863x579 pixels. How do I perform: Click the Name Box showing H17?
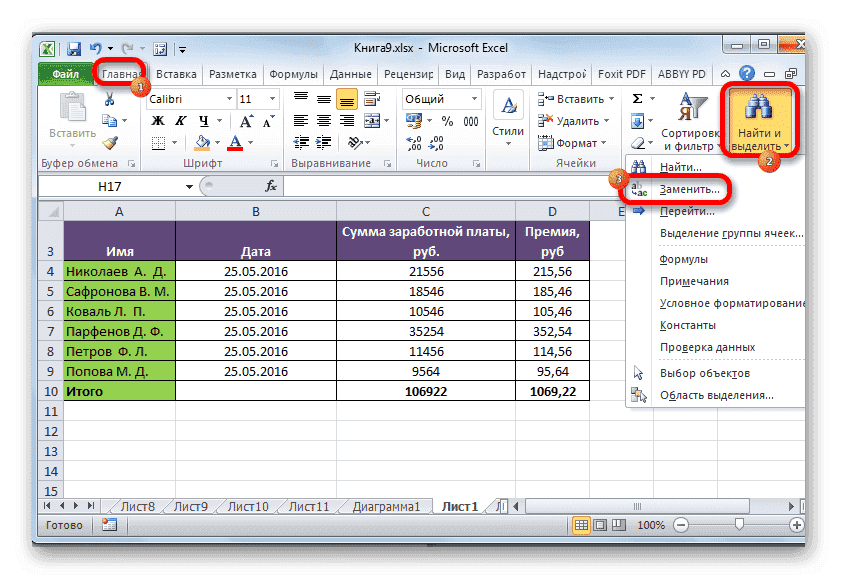(x=110, y=186)
